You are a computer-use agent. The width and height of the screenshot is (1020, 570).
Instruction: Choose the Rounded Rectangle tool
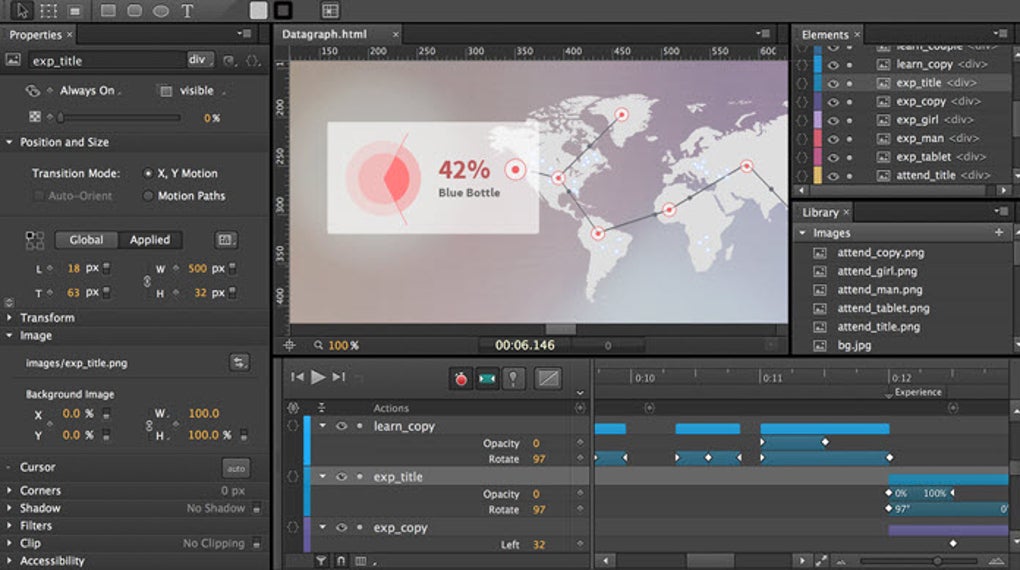(135, 10)
